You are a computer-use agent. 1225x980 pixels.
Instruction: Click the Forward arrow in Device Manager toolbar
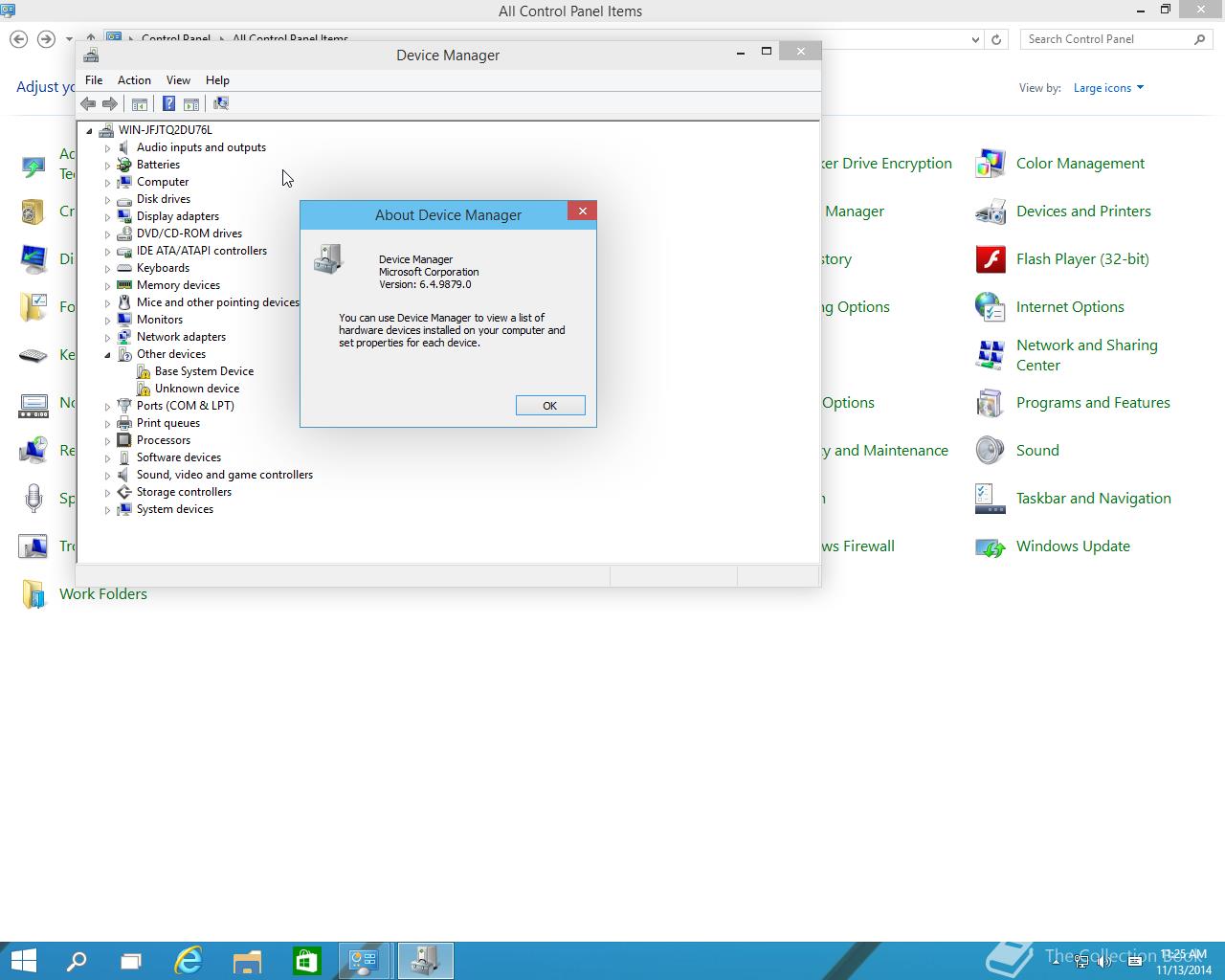110,103
